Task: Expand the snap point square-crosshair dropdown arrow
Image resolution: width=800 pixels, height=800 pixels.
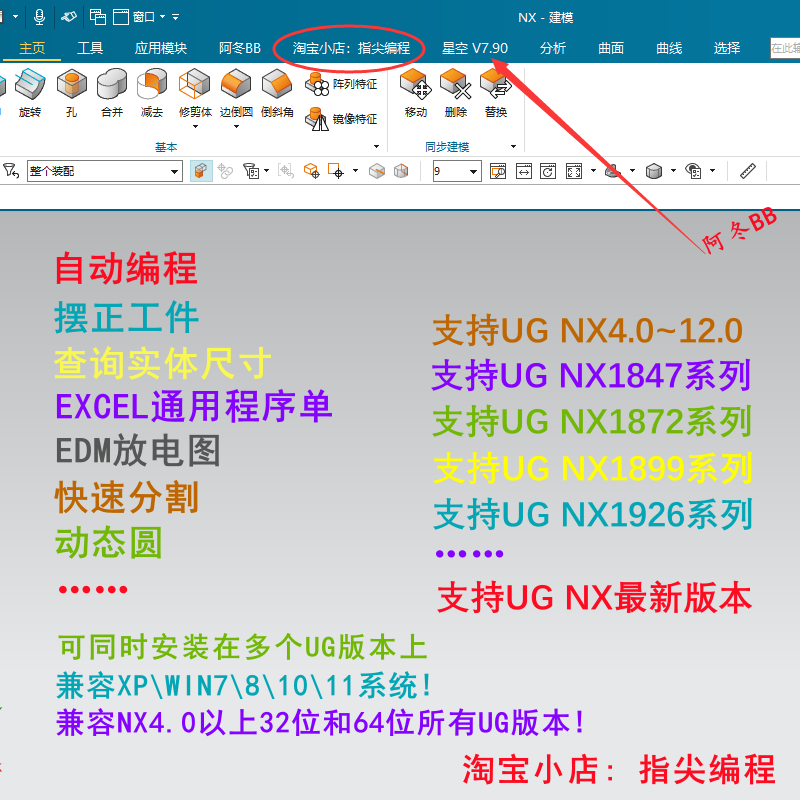Action: (355, 171)
